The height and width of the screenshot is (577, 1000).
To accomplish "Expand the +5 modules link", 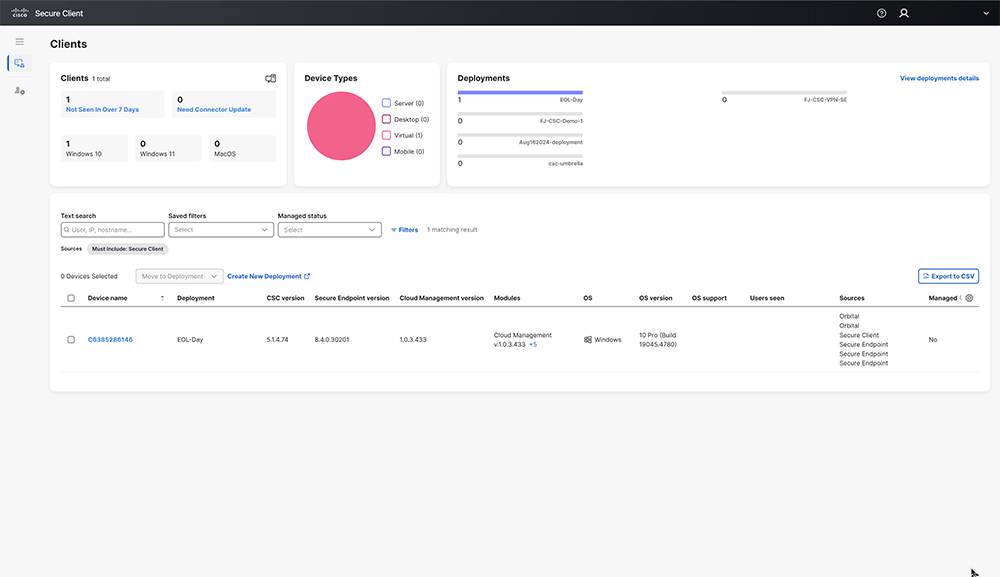I will [533, 344].
